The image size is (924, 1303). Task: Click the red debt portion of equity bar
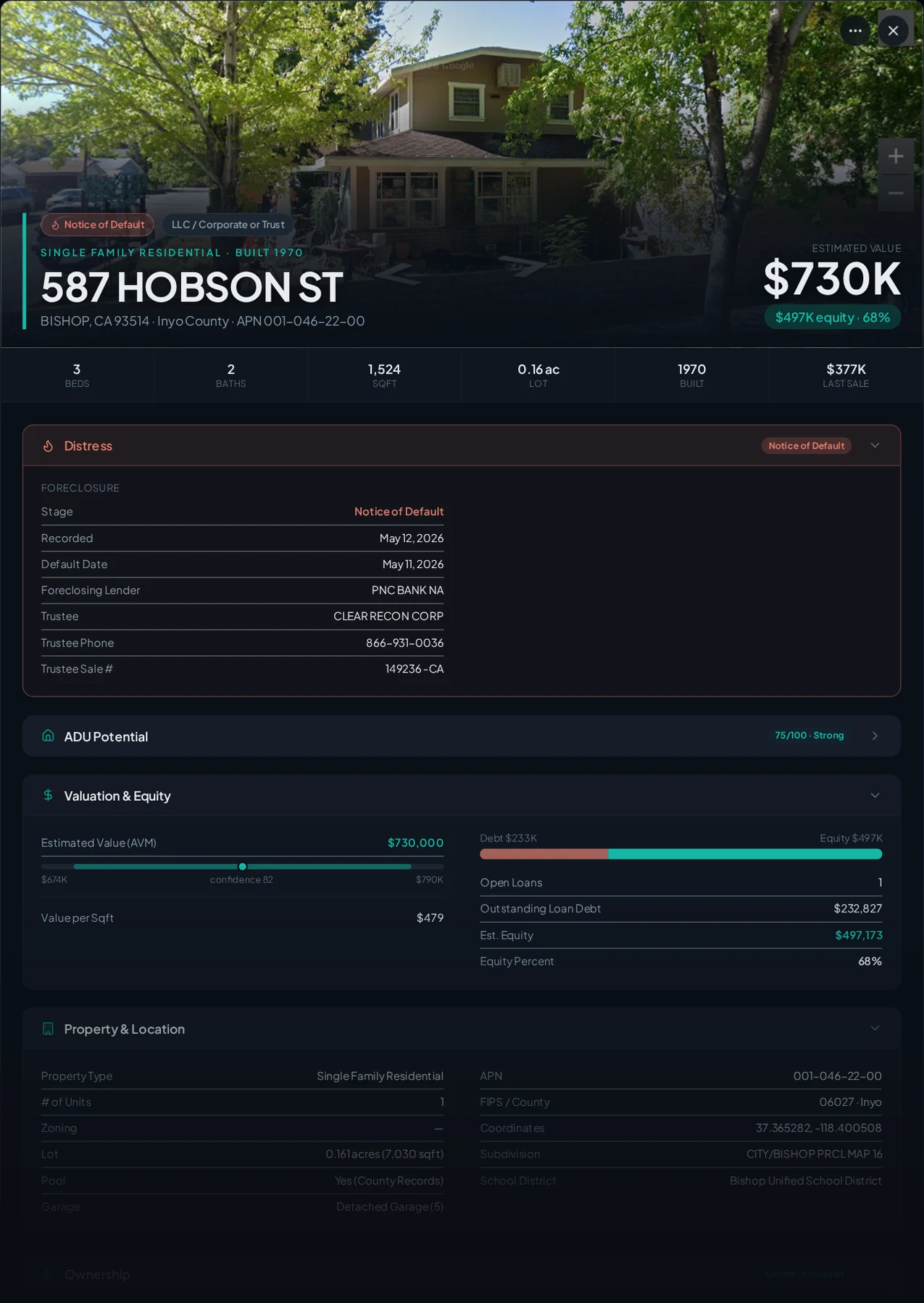[544, 854]
